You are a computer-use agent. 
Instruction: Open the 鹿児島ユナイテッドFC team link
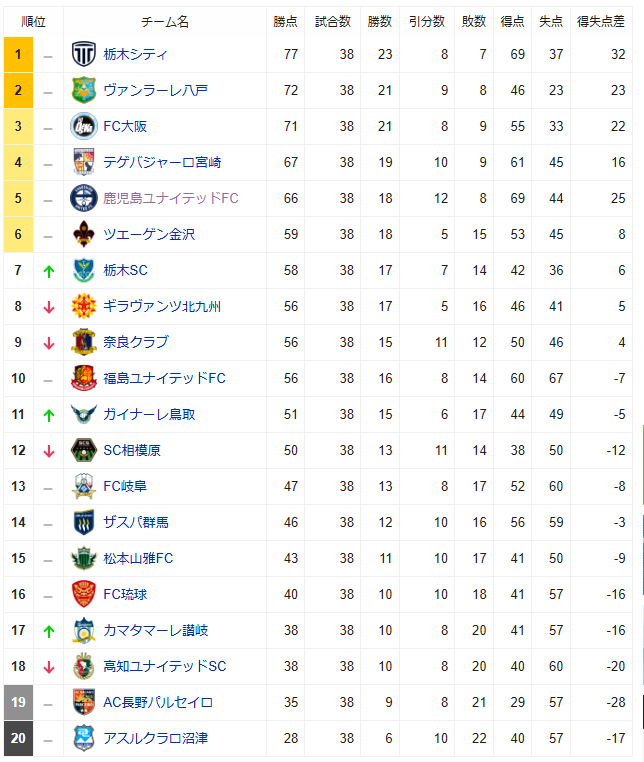(171, 198)
